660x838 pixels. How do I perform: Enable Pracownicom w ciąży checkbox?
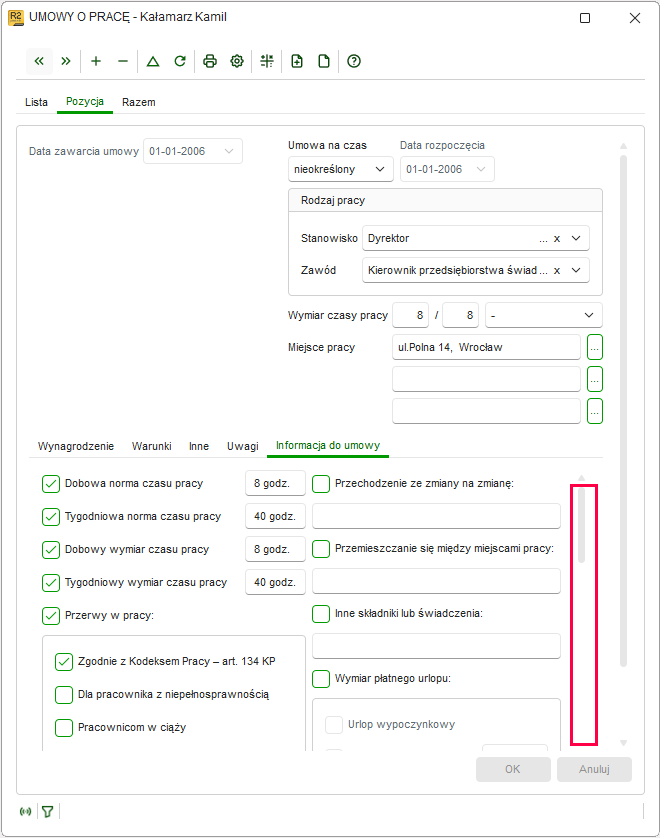64,727
